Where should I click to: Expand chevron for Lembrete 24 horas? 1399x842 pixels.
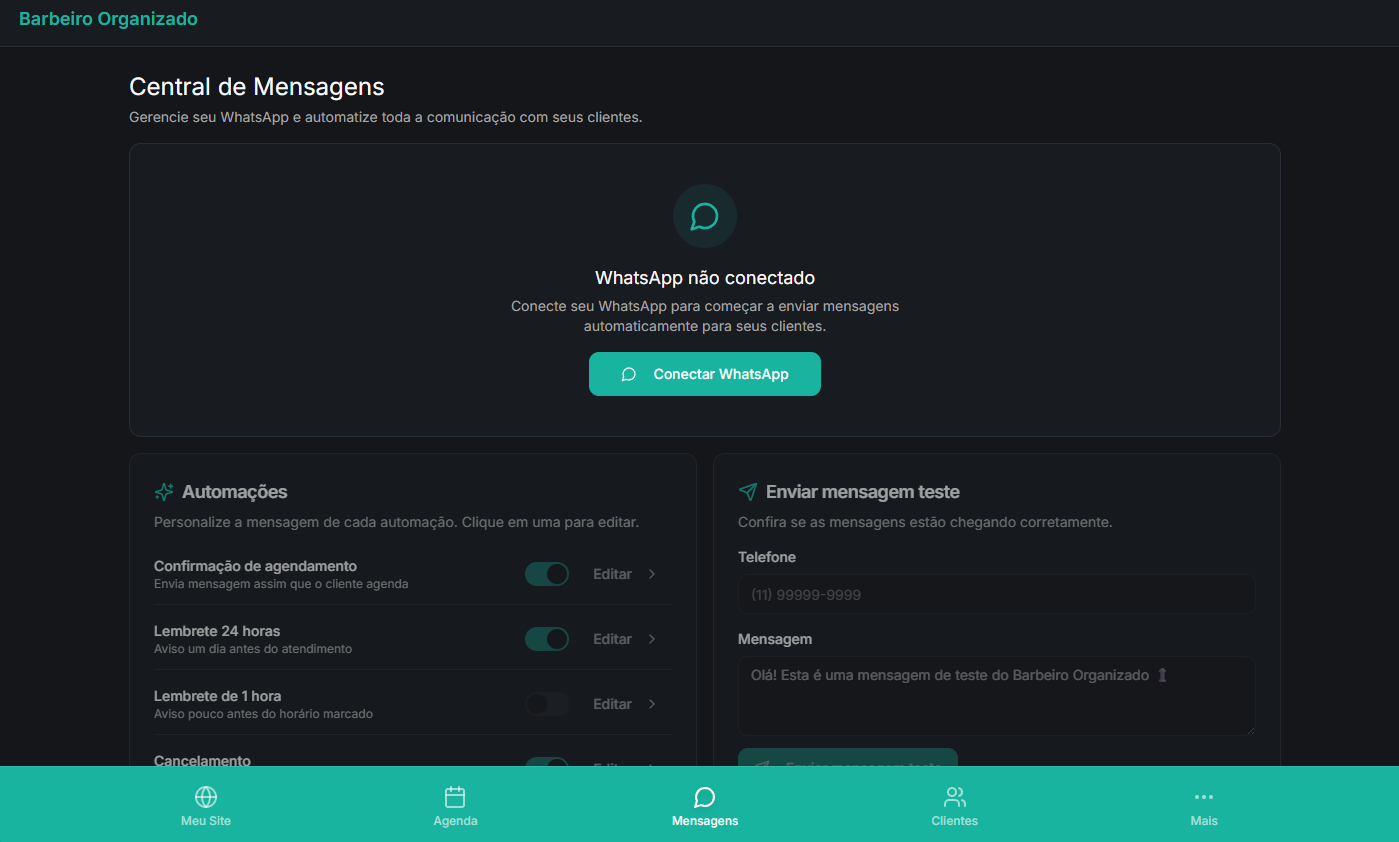[652, 639]
